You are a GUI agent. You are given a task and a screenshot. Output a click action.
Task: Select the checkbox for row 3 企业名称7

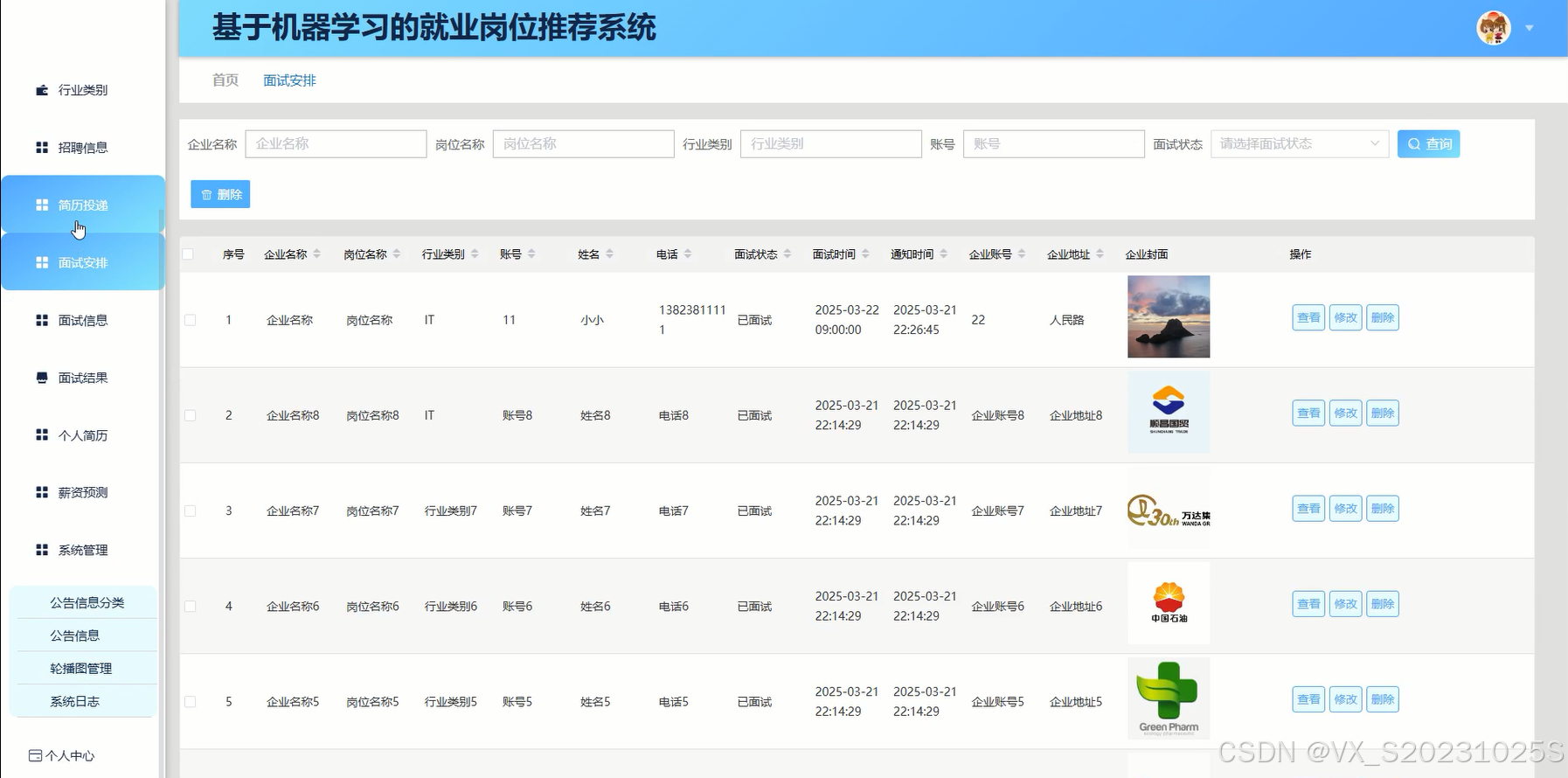tap(190, 511)
